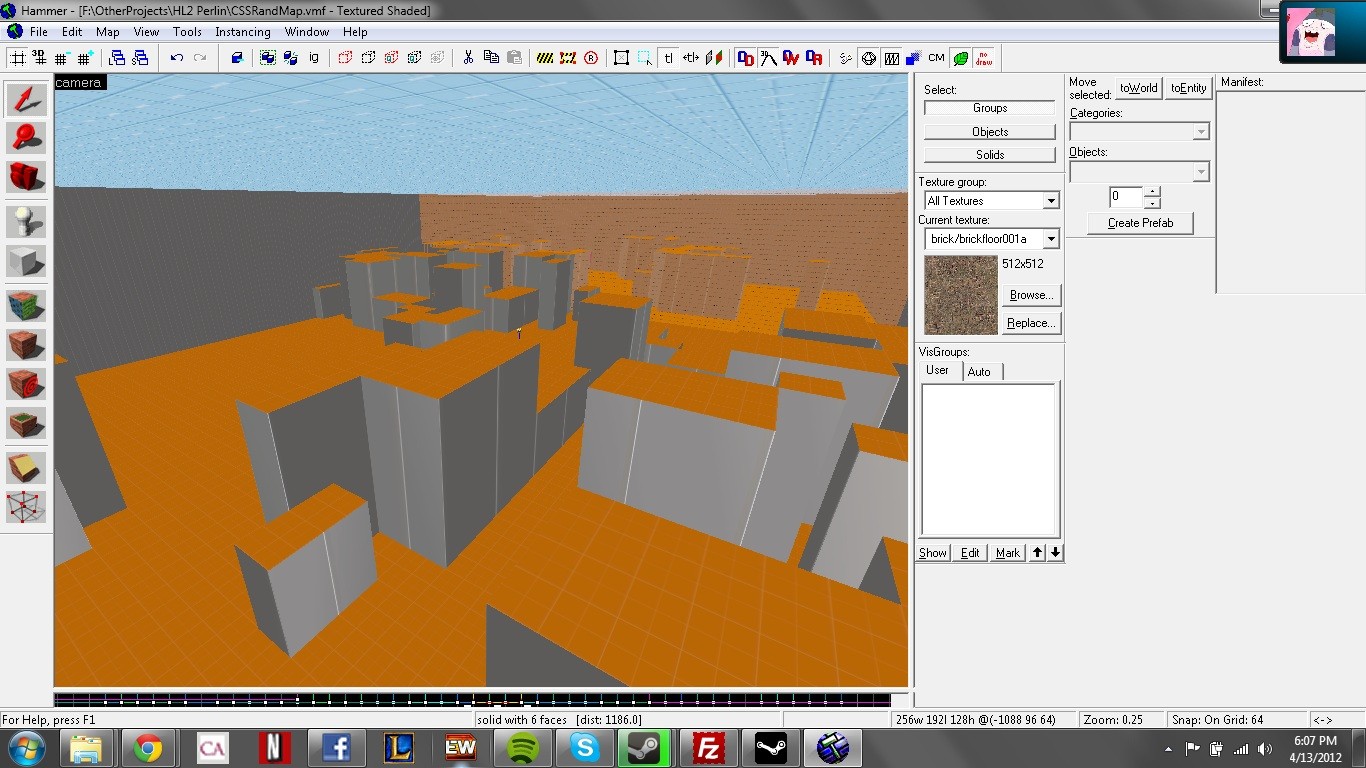Click the Larger Grid icon
Screen dimensions: 1366x768
pyautogui.click(x=85, y=57)
